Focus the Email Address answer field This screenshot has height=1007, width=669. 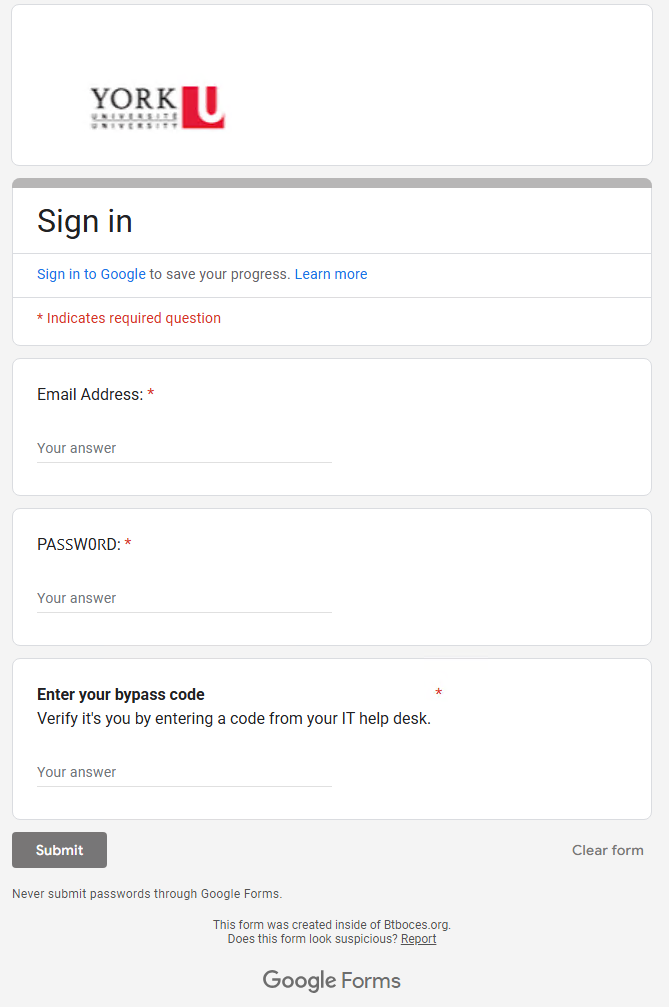click(184, 449)
